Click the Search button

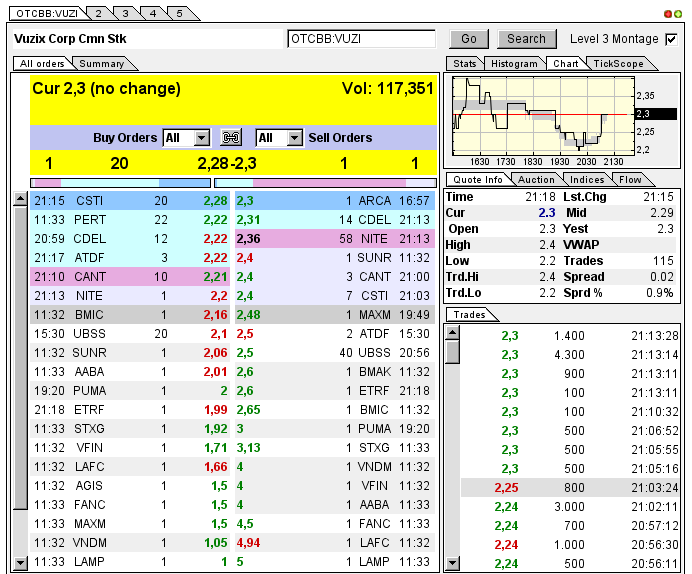(526, 39)
